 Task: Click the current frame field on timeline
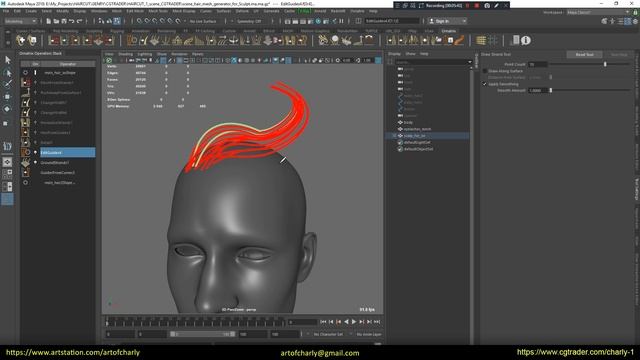(x=302, y=322)
